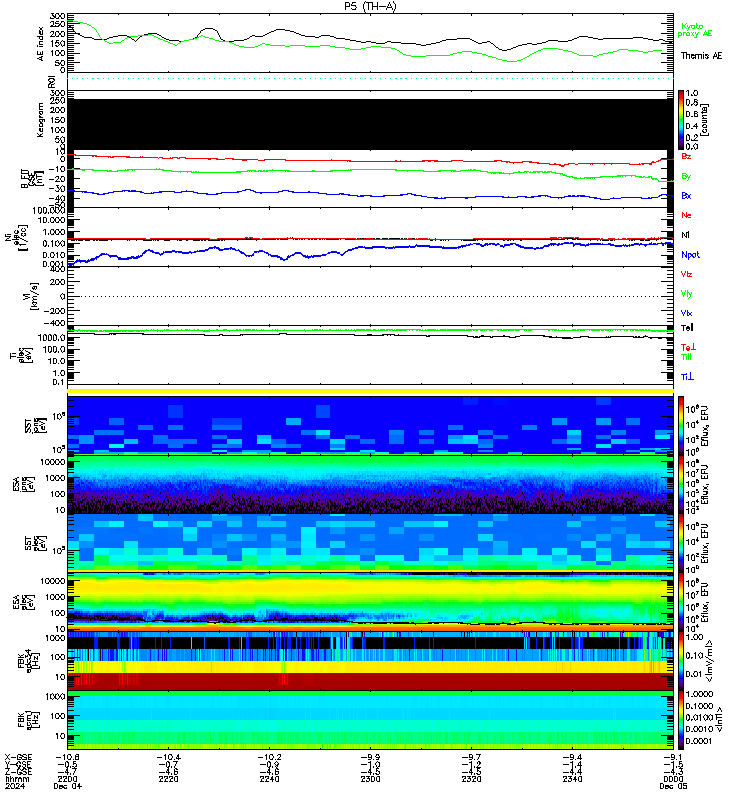The image size is (750, 800).
Task: Select the red Ne legend label
Action: (x=686, y=215)
